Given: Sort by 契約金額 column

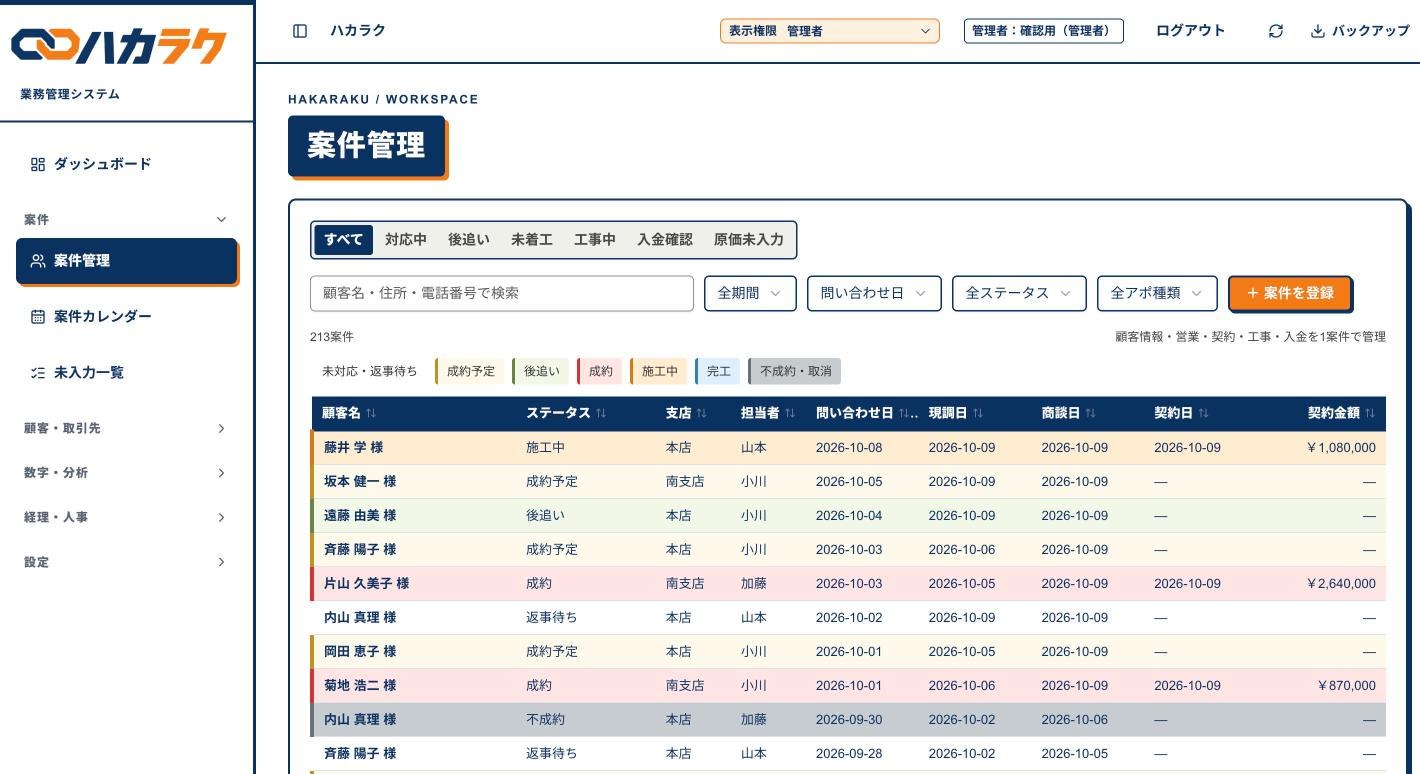Looking at the screenshot, I should (x=1341, y=413).
